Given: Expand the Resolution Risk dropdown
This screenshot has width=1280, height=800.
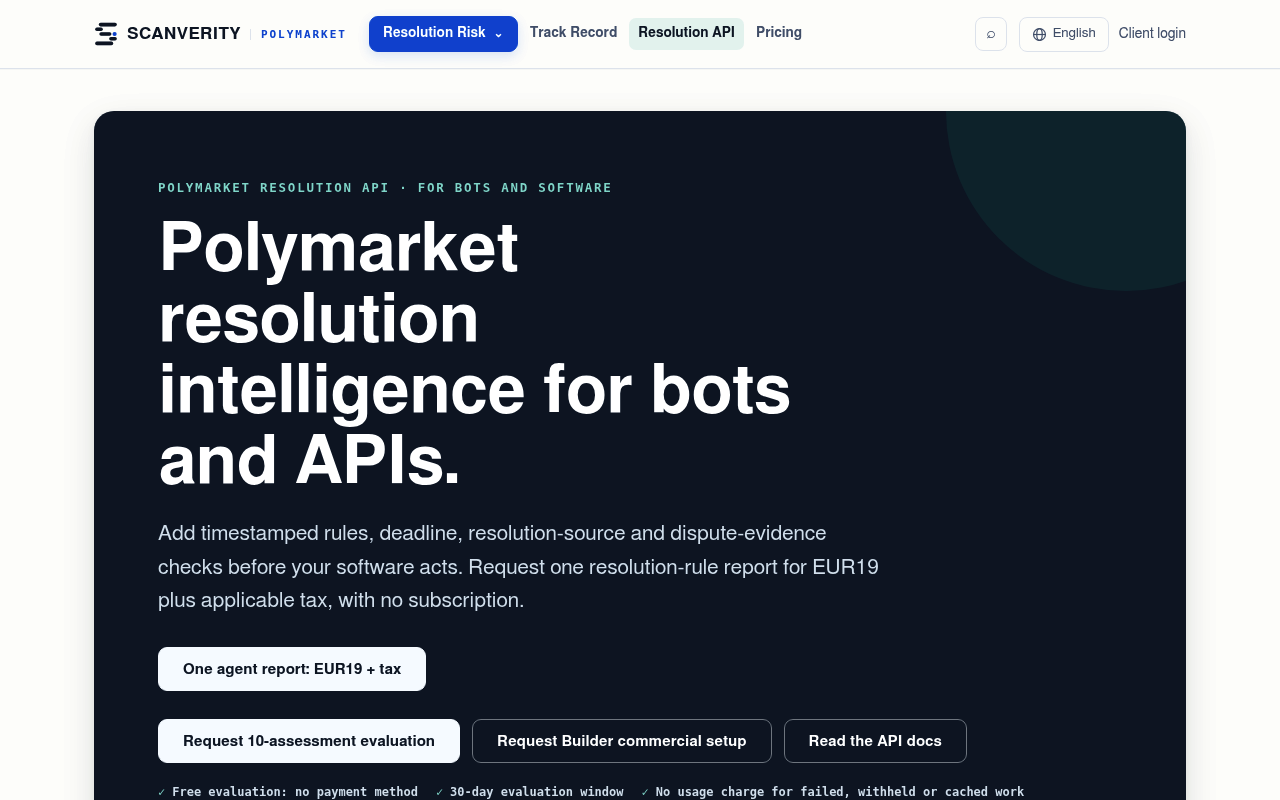Looking at the screenshot, I should pos(443,33).
